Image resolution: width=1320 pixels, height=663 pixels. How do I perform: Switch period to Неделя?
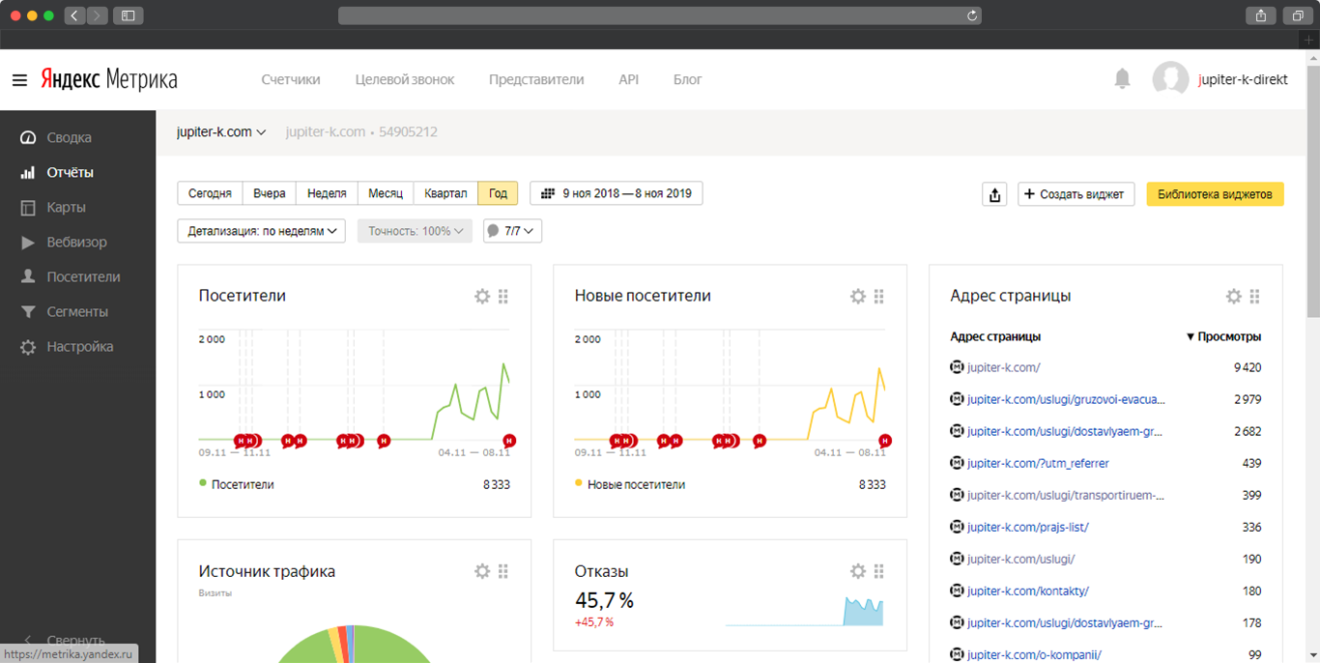click(327, 194)
